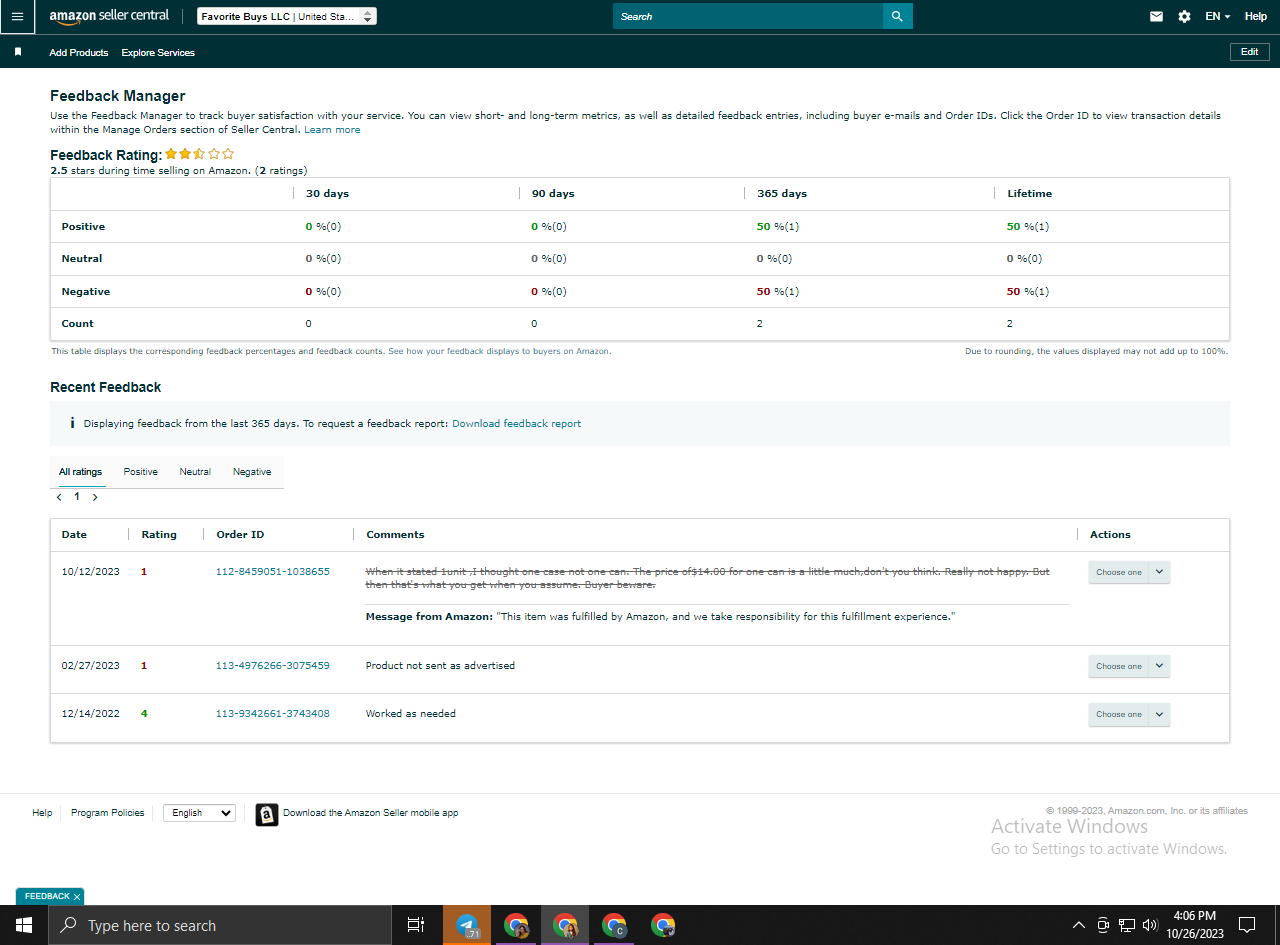This screenshot has height=945, width=1280.
Task: Open Telegram from the taskbar
Action: coord(467,925)
